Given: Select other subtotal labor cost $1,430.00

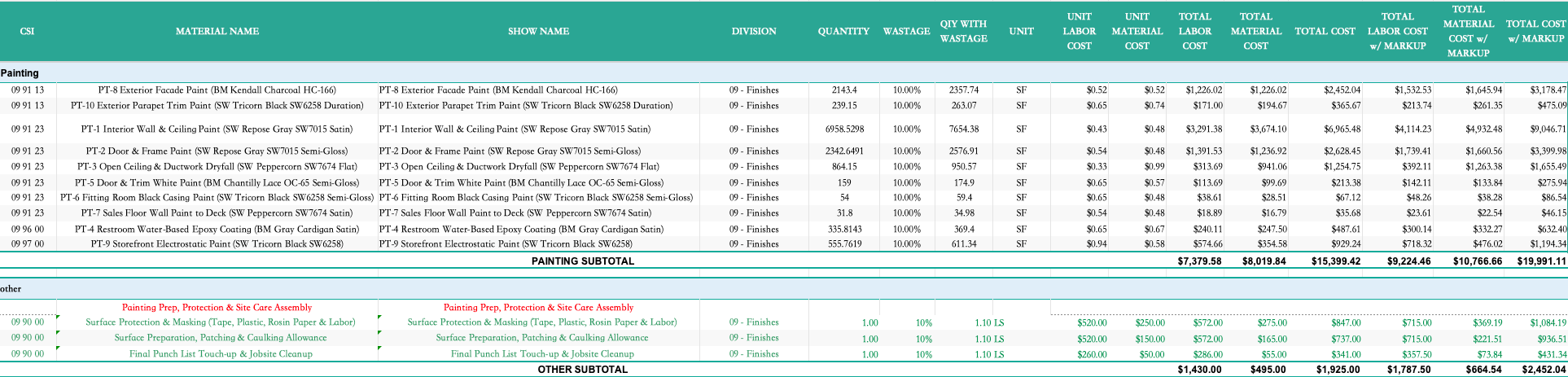Looking at the screenshot, I should point(1199,370).
